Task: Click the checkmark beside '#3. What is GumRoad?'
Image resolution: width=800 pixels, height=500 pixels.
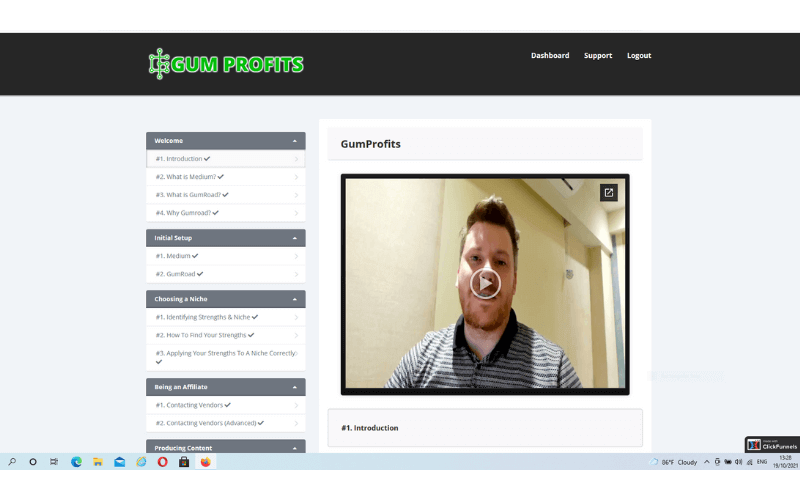Action: point(226,195)
